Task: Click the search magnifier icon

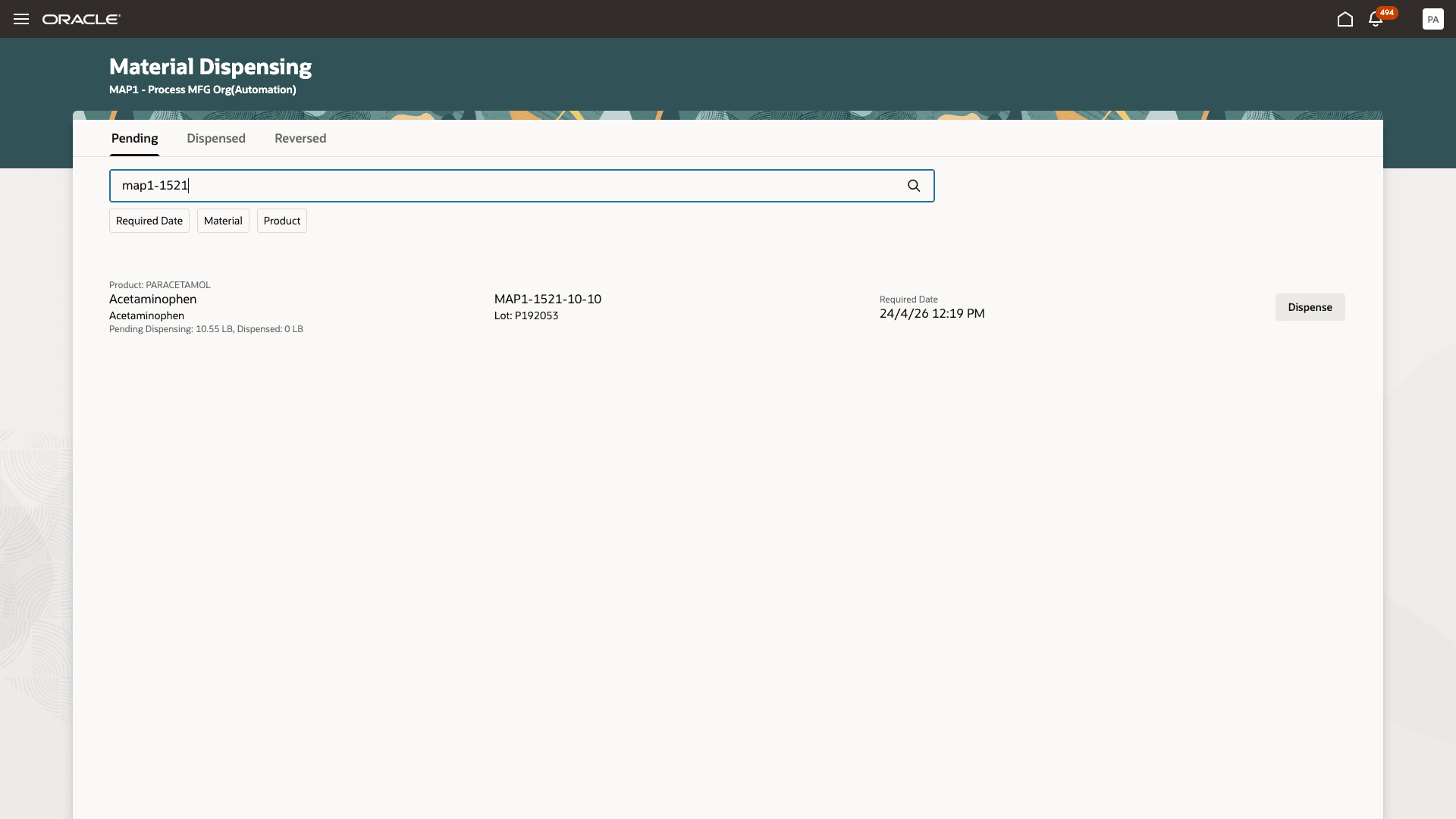Action: coord(914,186)
